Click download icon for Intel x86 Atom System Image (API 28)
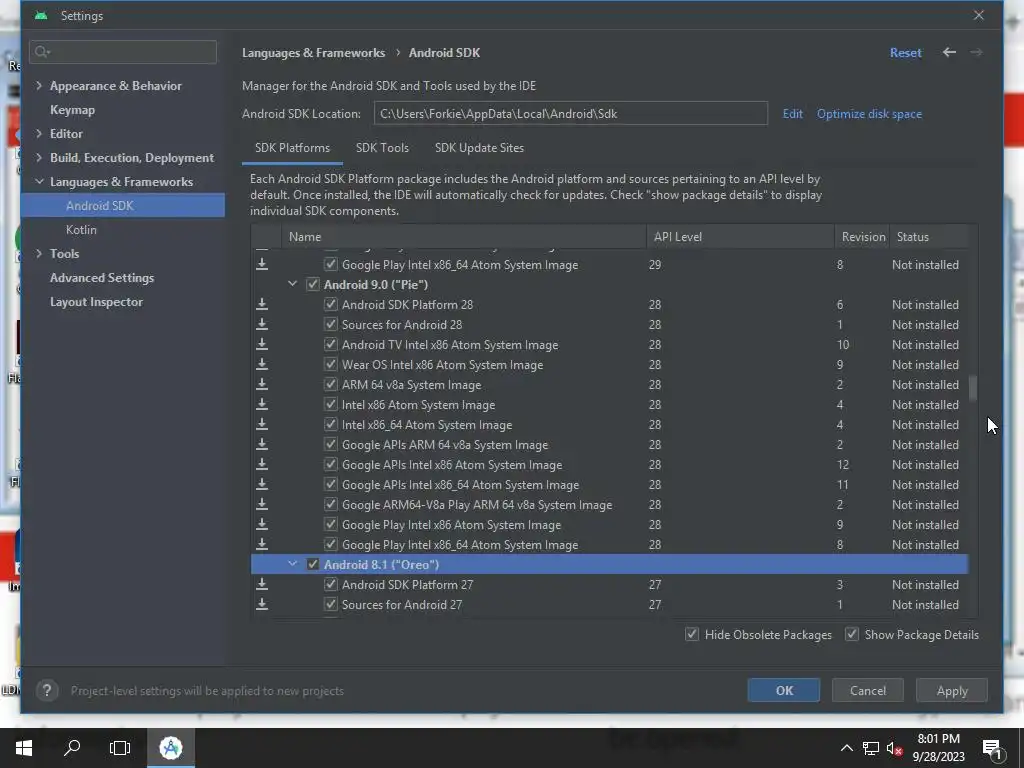 262,404
